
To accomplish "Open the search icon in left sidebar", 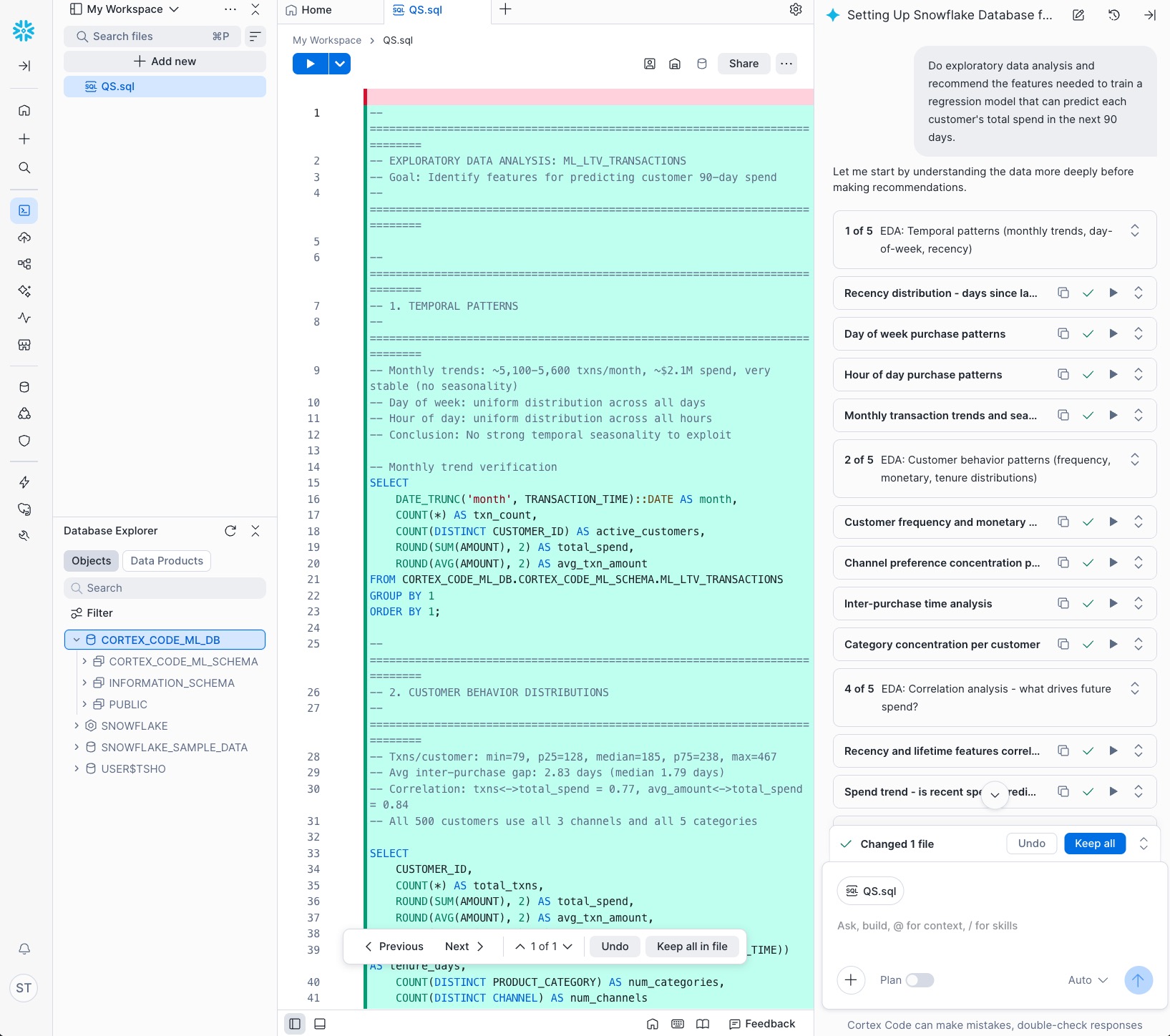I will 24,167.
